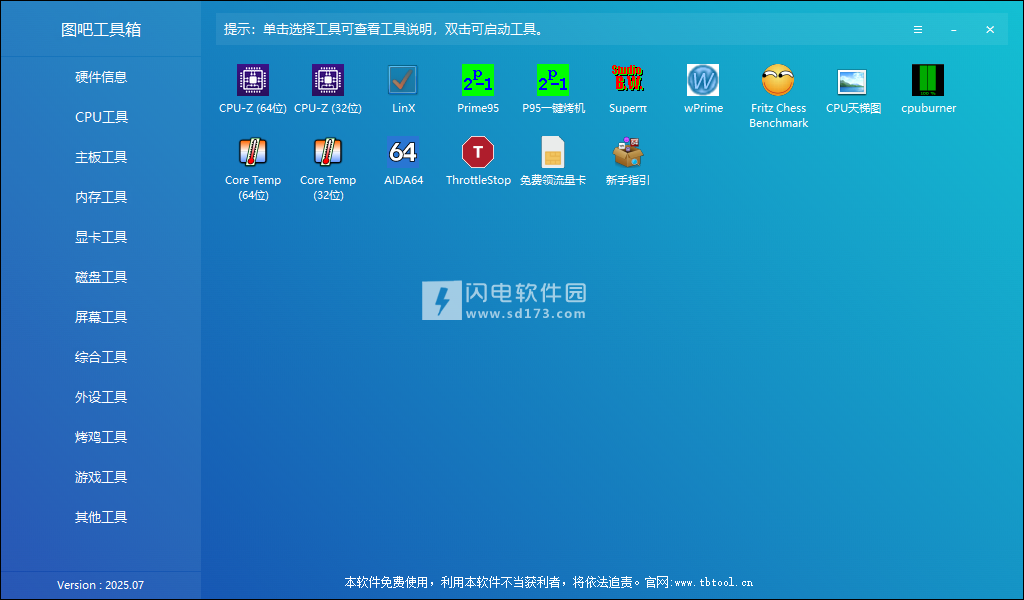Open the CPU天梯图 picture icon

pos(853,80)
